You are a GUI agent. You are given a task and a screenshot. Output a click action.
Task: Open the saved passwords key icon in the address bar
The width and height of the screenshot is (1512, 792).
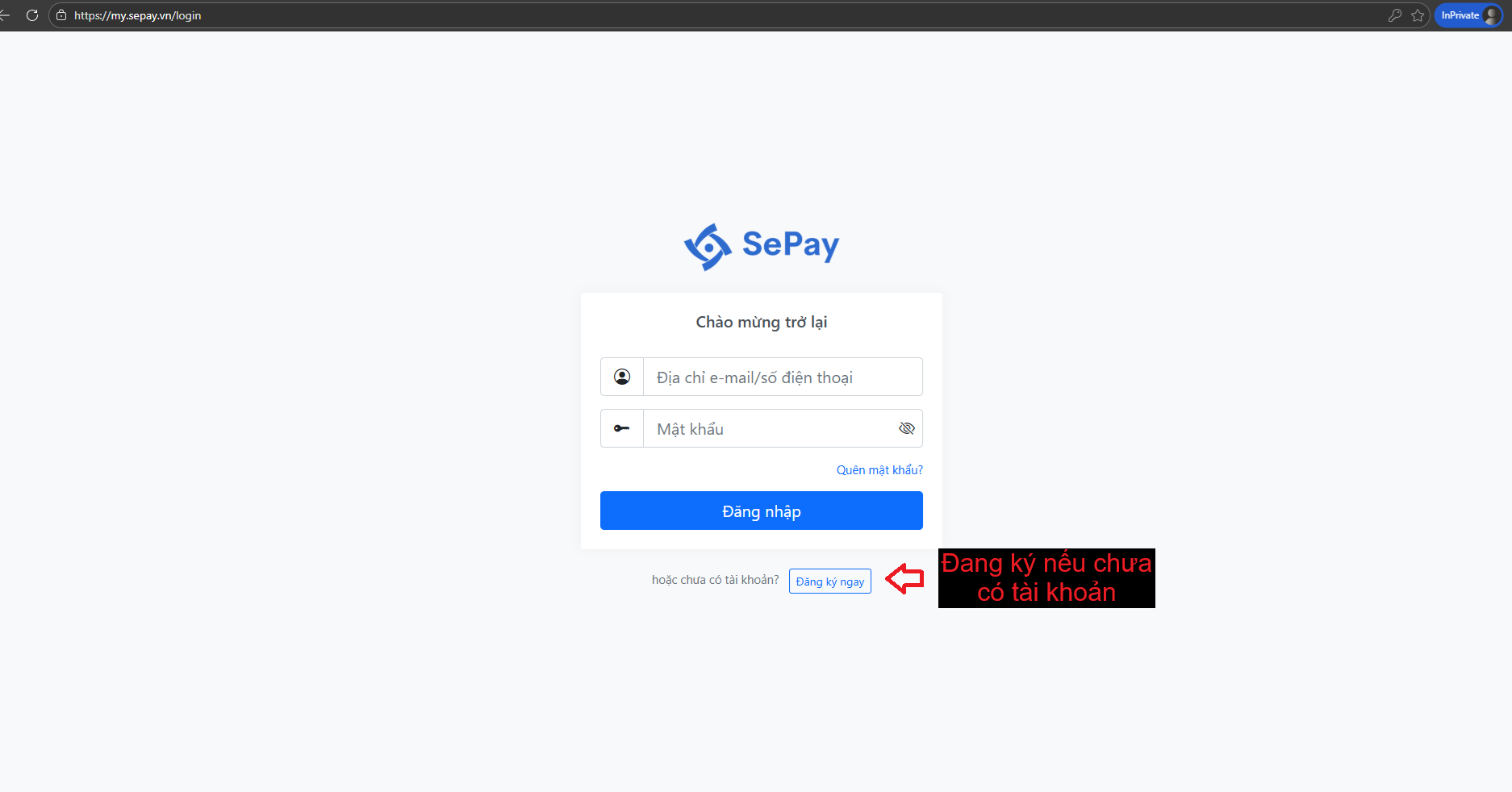coord(1394,15)
